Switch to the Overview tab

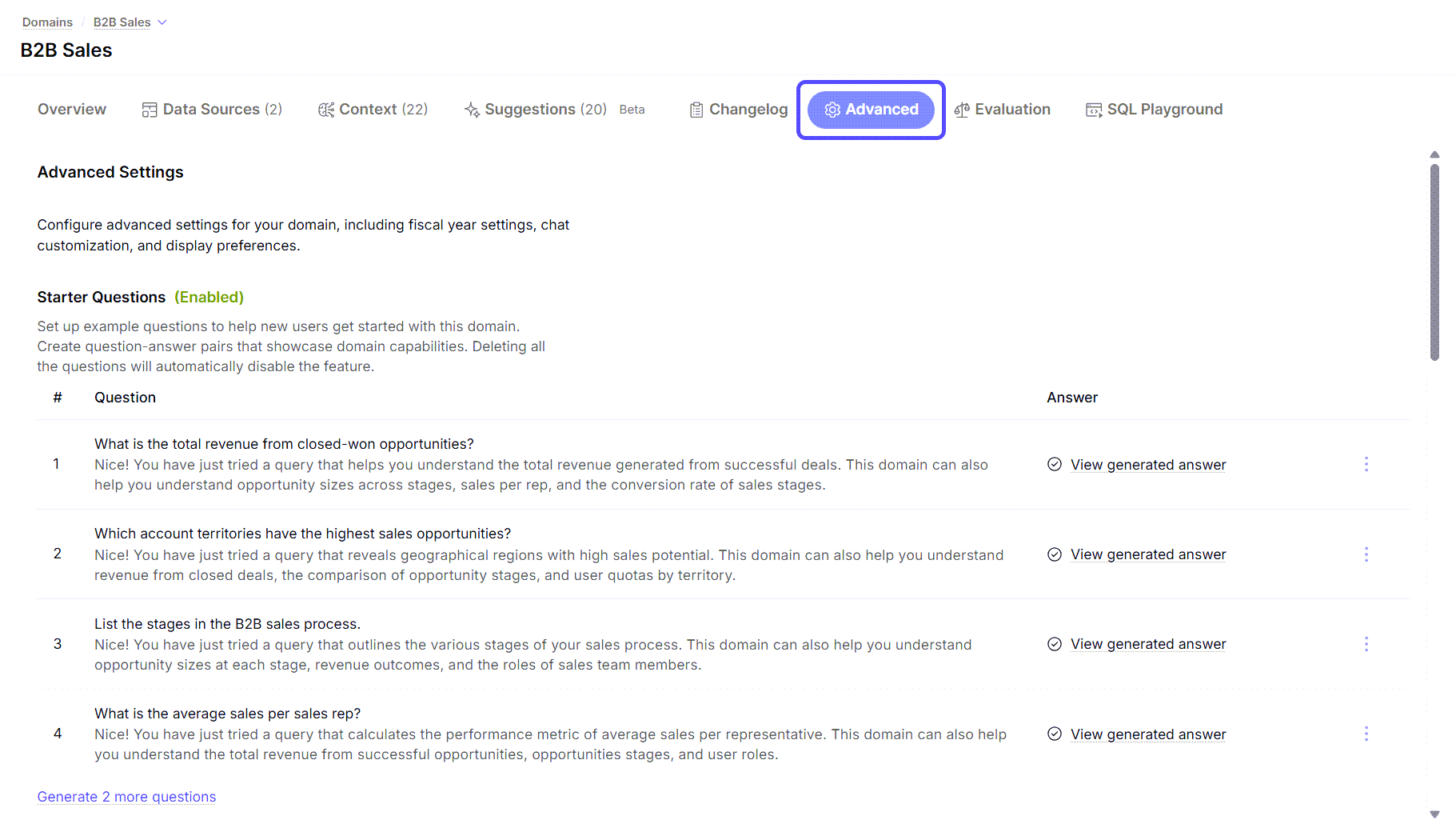coord(71,109)
